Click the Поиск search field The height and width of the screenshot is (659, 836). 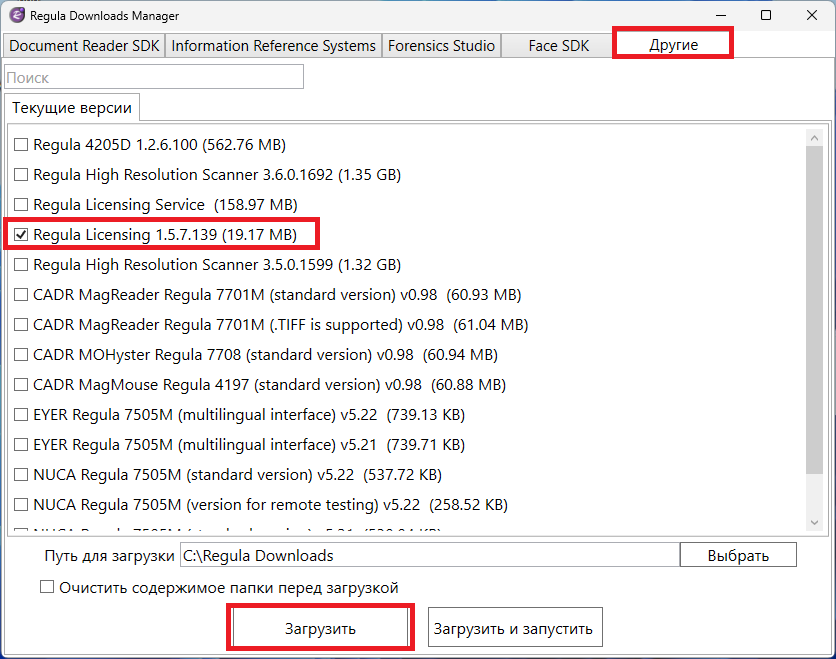(x=154, y=77)
